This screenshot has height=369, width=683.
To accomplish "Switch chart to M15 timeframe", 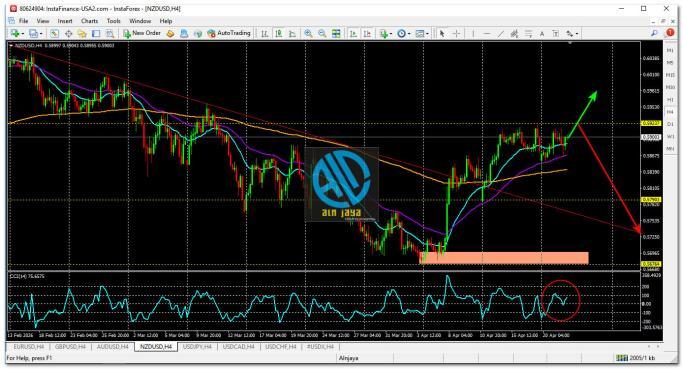I will tap(670, 75).
